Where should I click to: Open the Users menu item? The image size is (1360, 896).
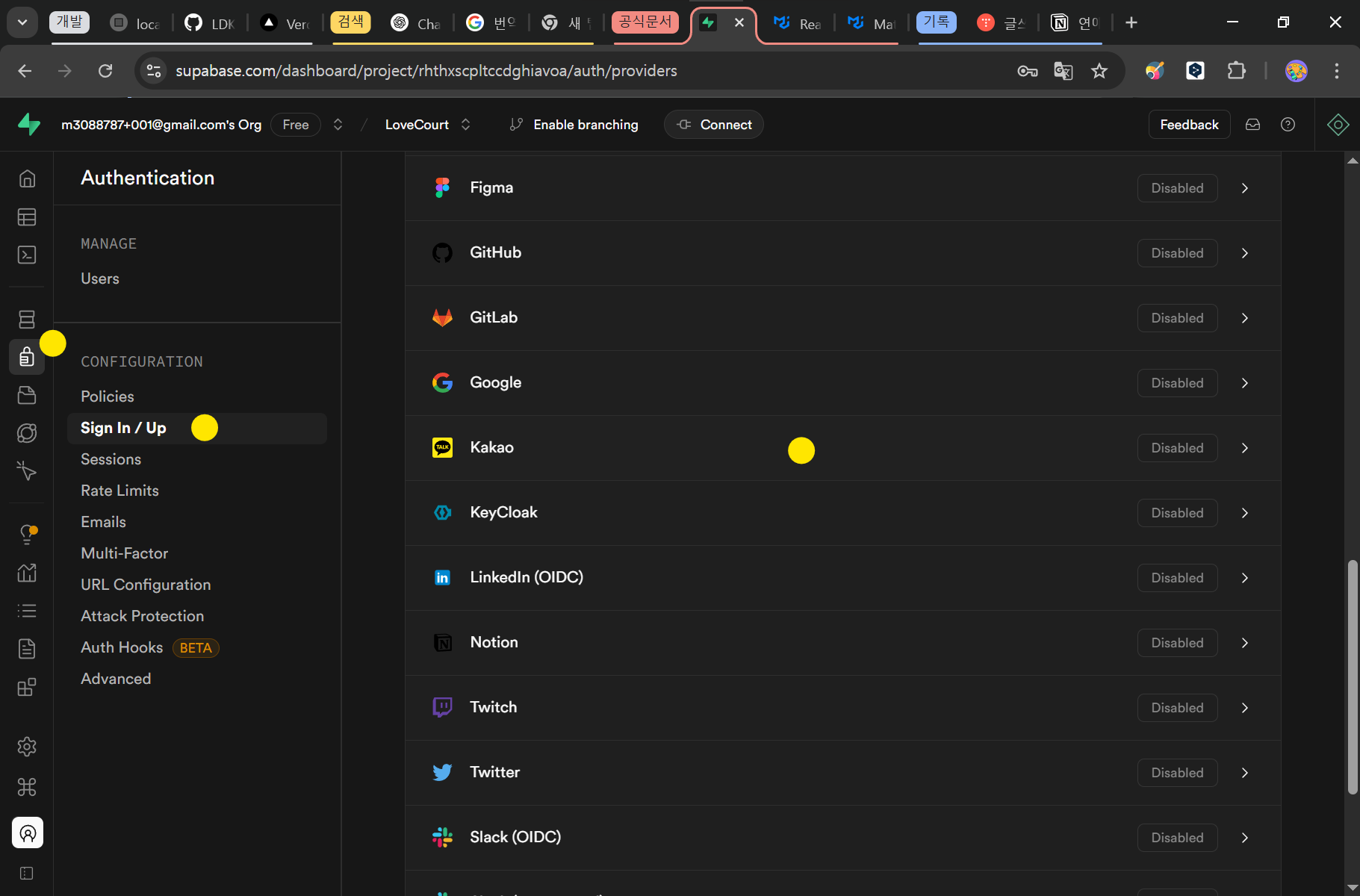(x=100, y=279)
